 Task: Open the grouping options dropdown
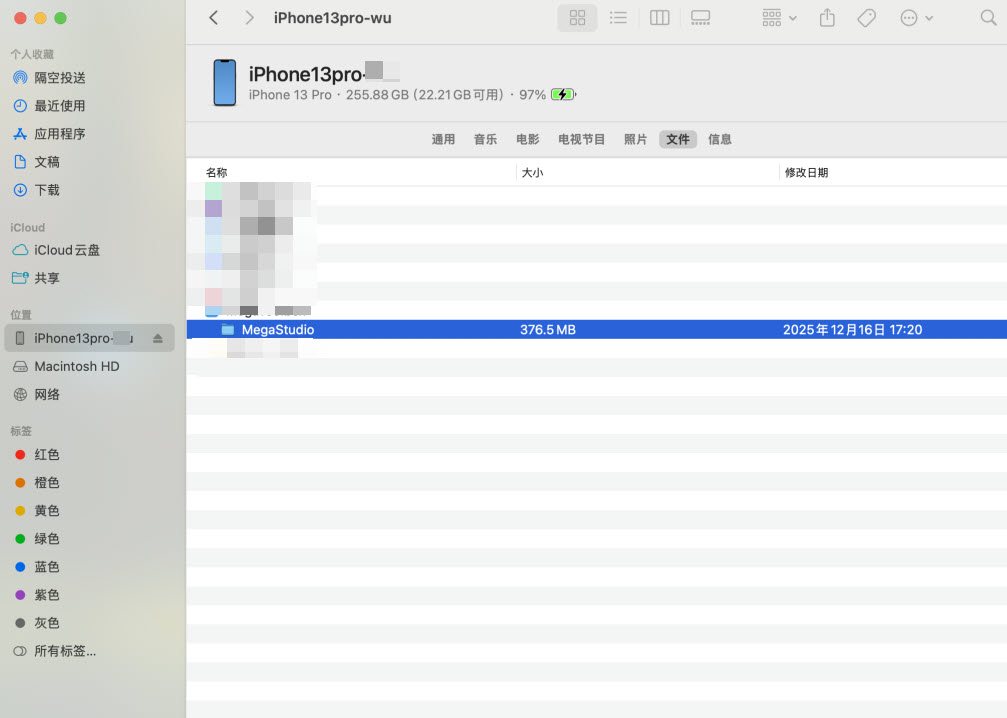778,17
